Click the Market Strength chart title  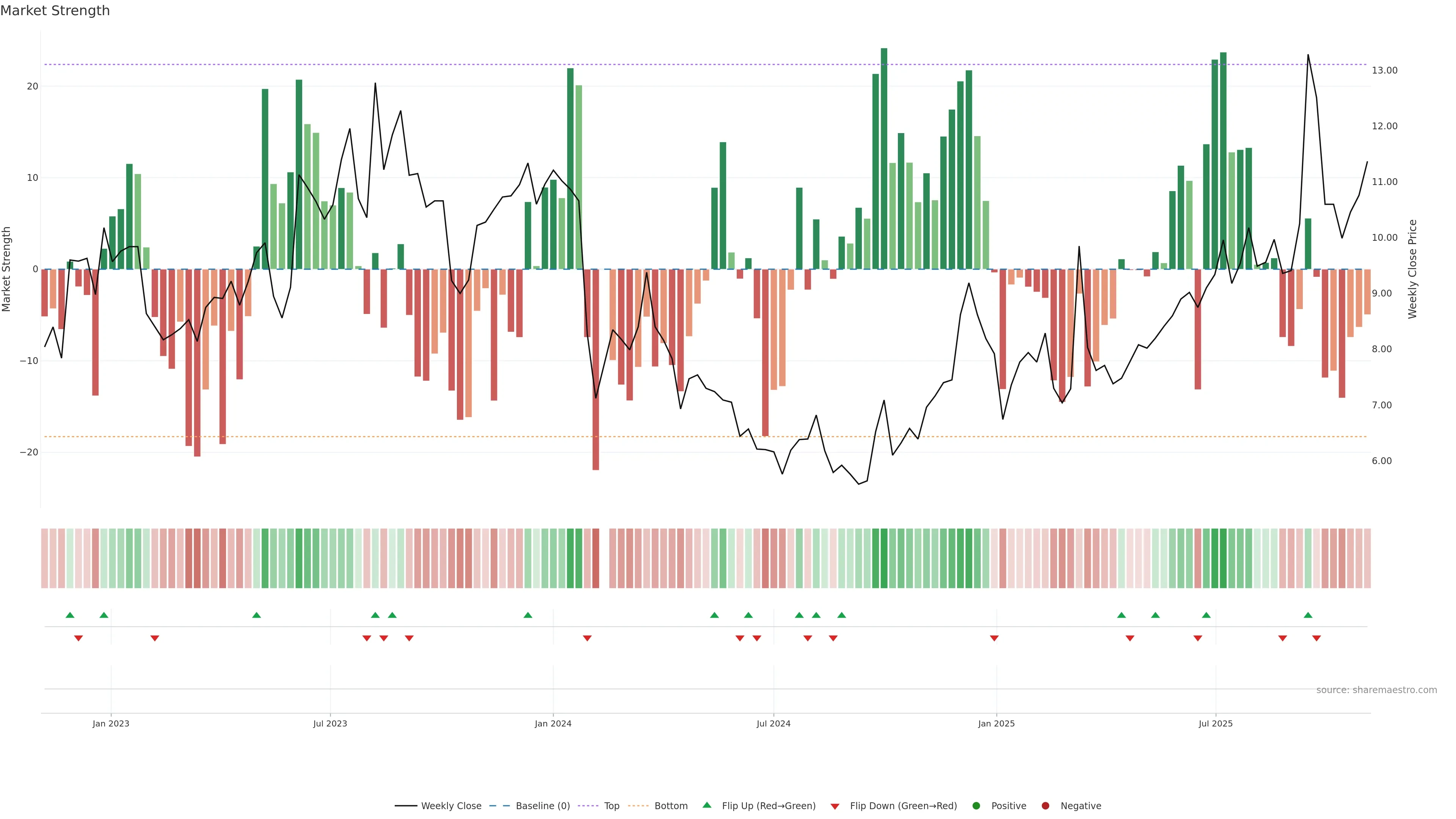point(55,11)
